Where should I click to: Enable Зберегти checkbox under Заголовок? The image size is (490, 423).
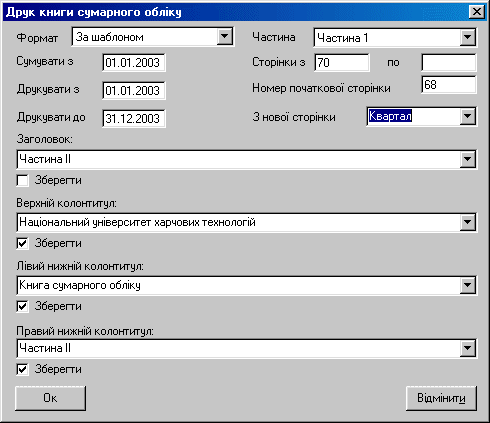pos(22,180)
